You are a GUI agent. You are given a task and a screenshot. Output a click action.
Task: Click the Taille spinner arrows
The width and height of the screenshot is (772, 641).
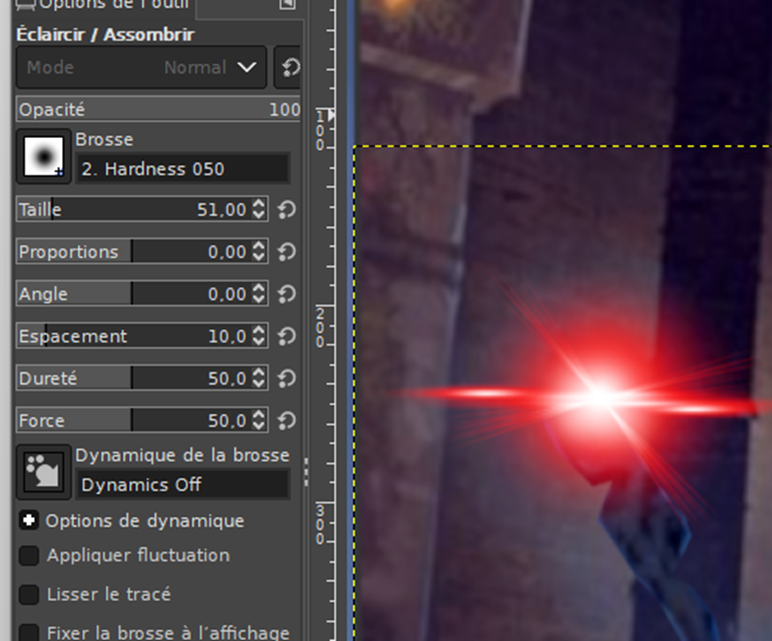(259, 210)
